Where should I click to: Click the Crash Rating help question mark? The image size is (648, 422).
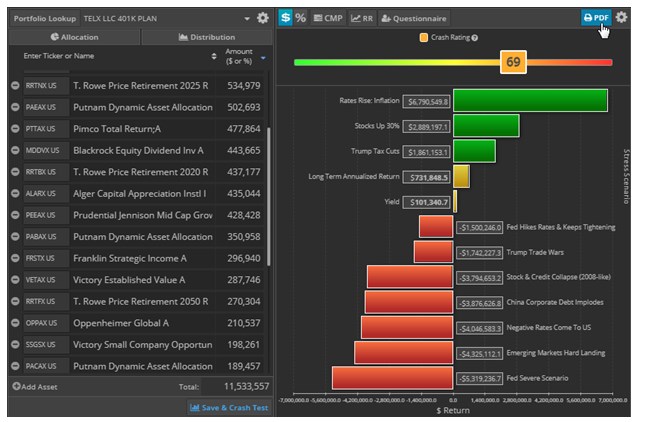474,38
